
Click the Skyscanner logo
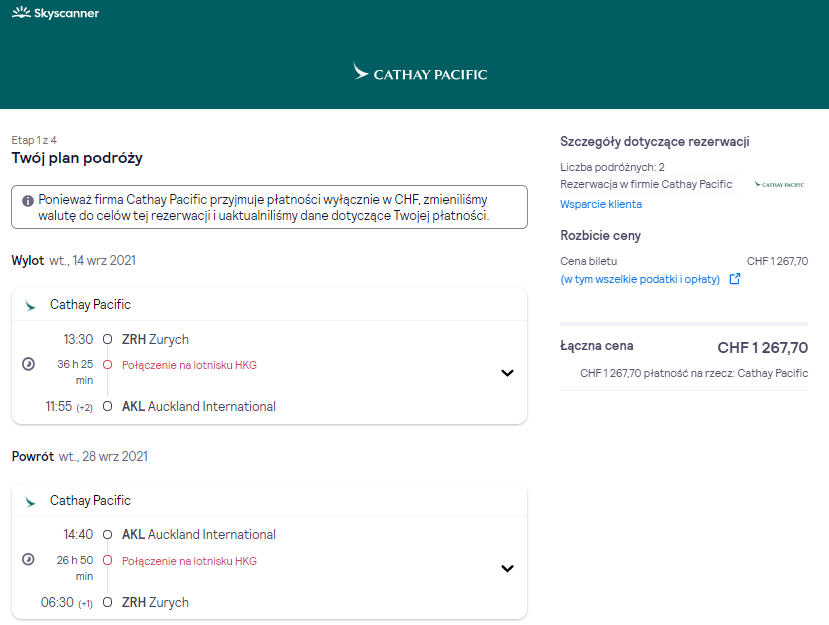[56, 13]
